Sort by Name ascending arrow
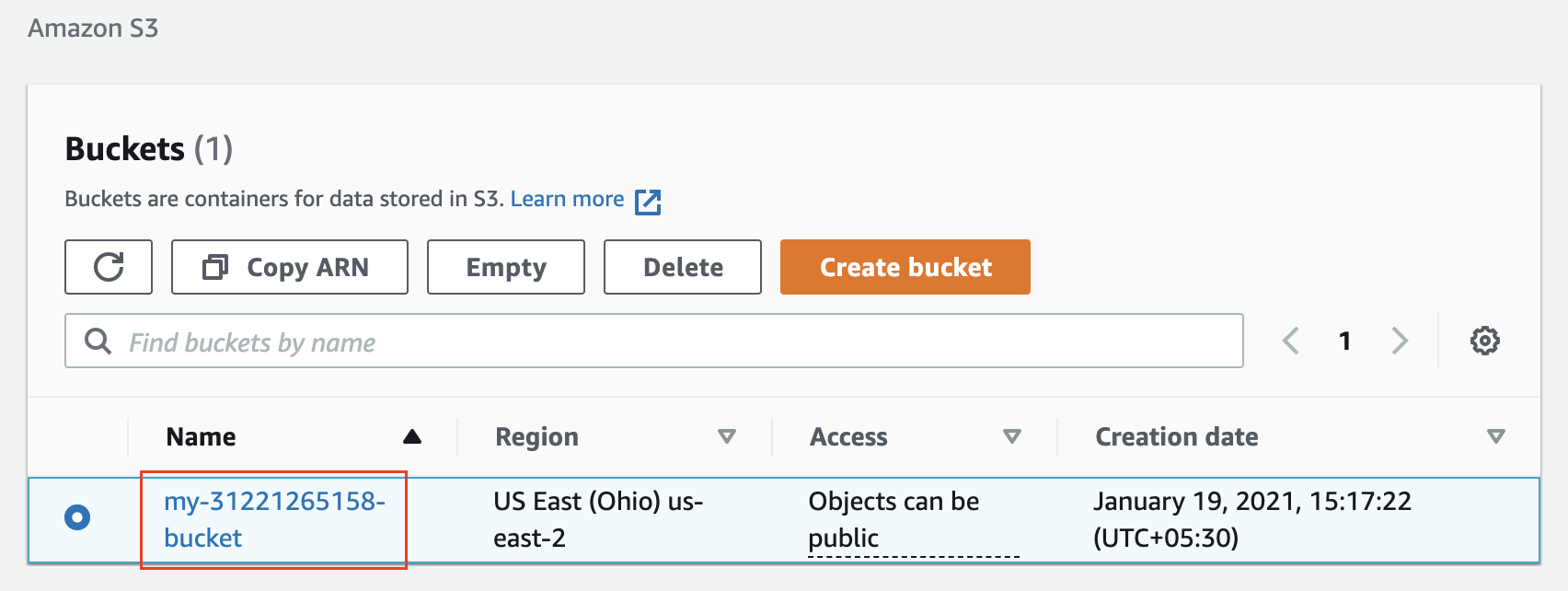 point(412,436)
